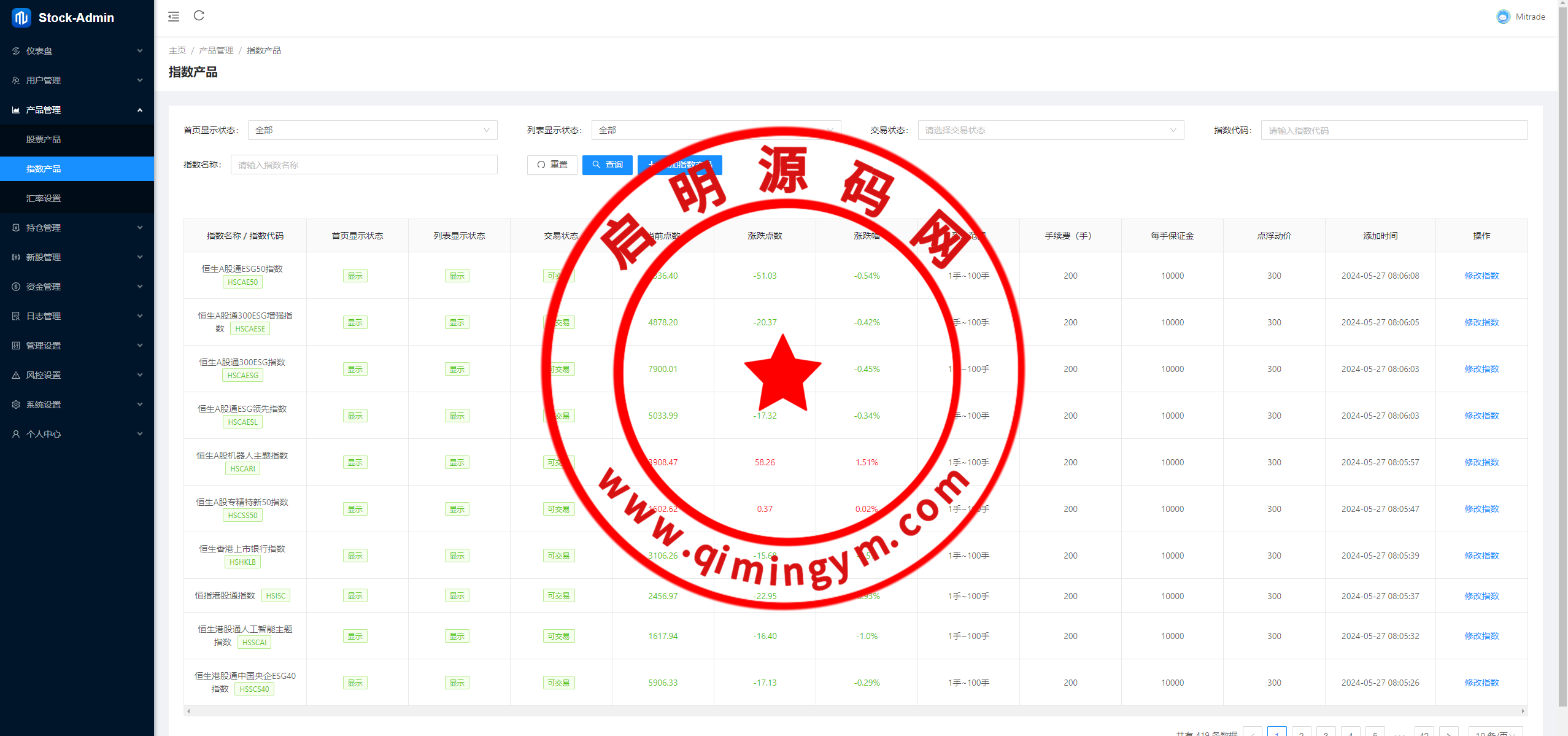Click the 查询 search button

607,165
